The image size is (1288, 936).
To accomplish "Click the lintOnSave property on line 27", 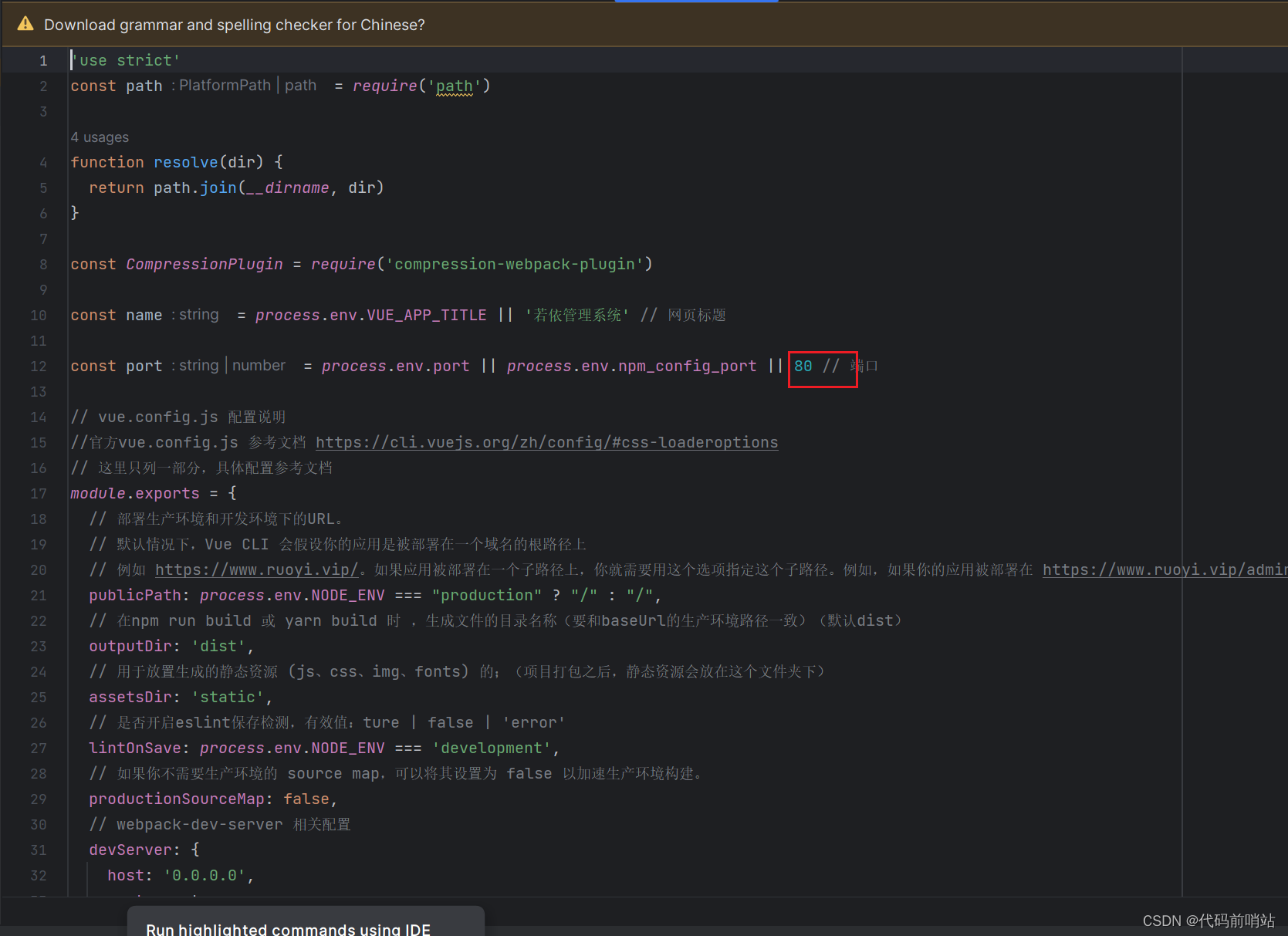I will click(135, 748).
